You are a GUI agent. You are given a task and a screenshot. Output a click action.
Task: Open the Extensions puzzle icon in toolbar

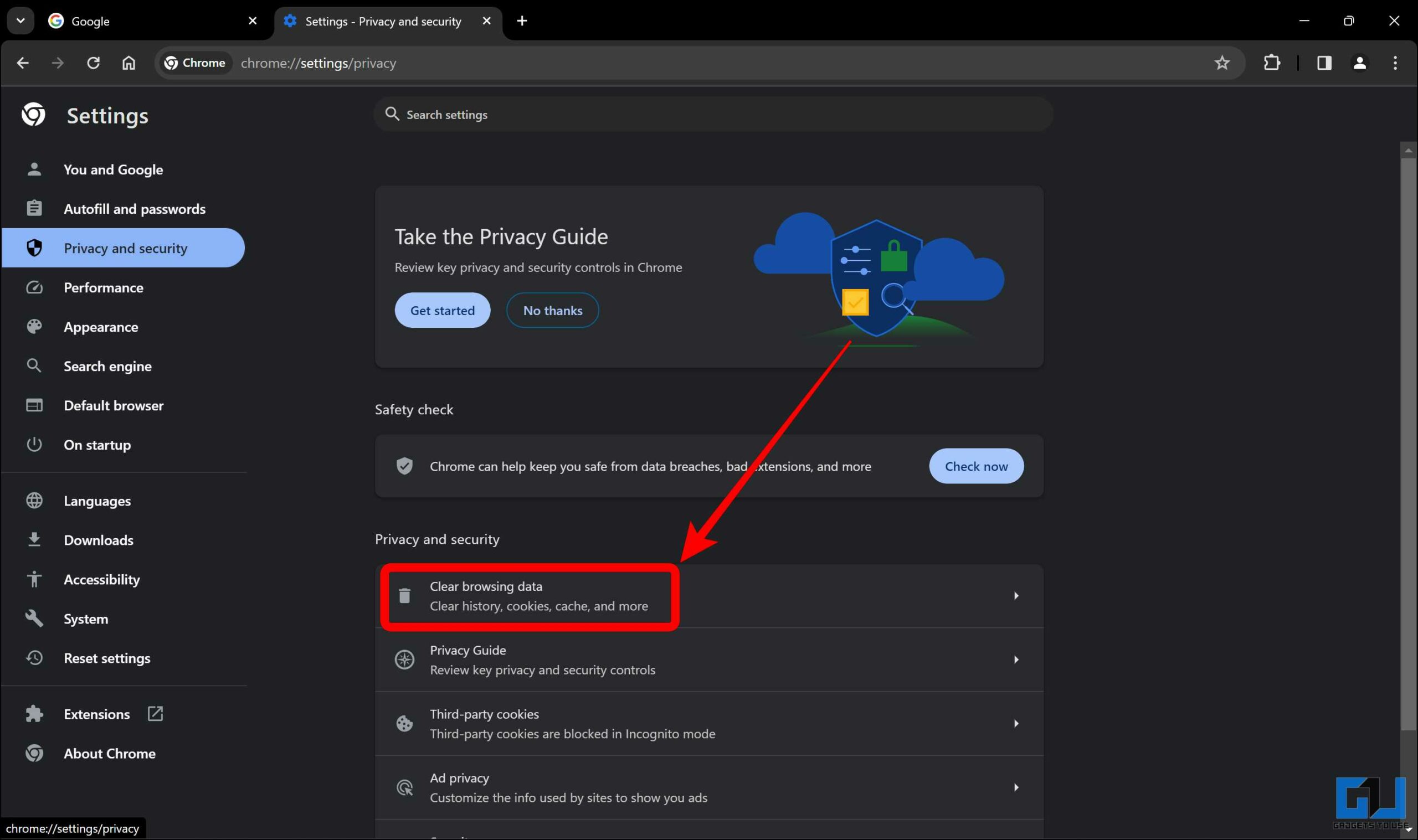click(1272, 63)
